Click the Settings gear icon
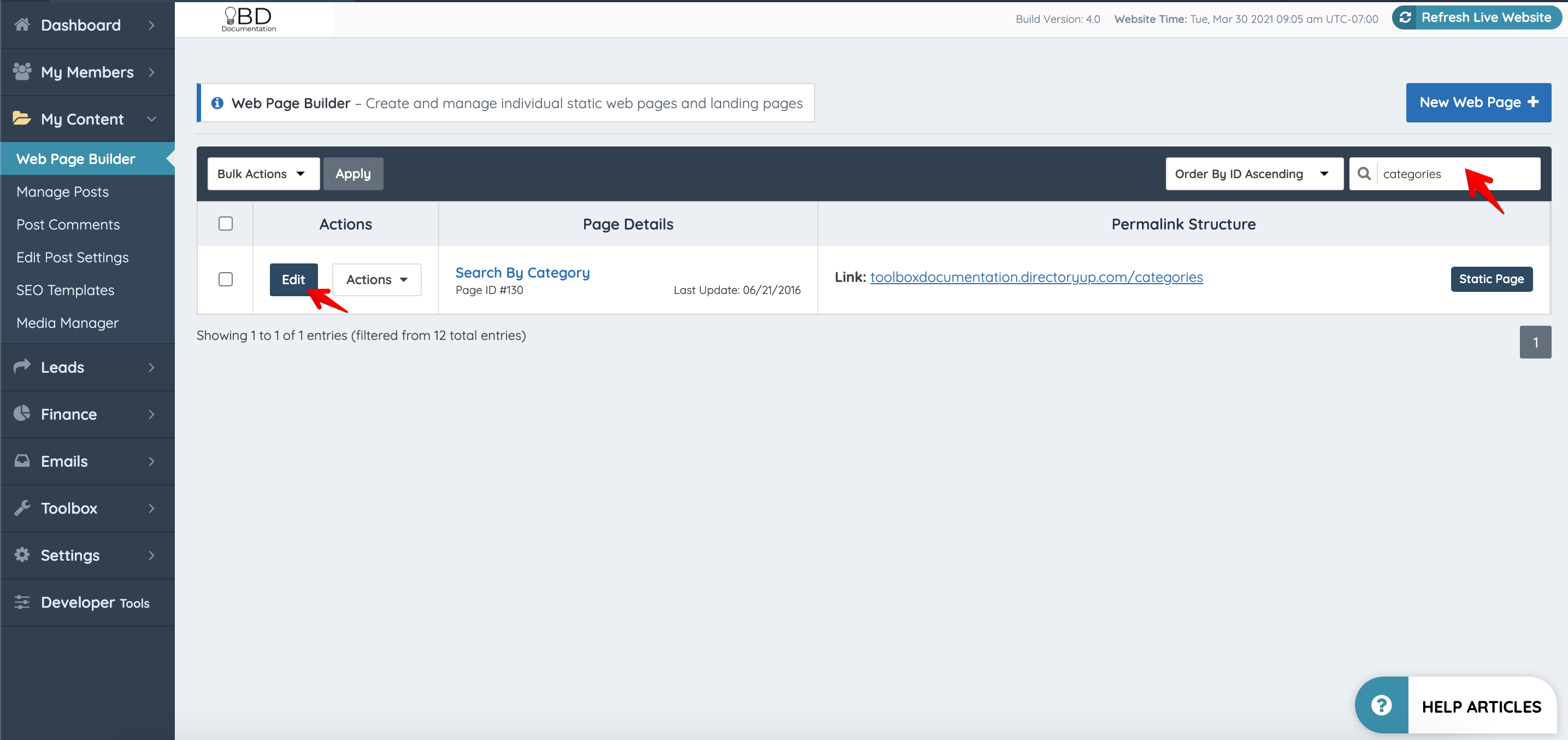1568x740 pixels. [x=22, y=554]
